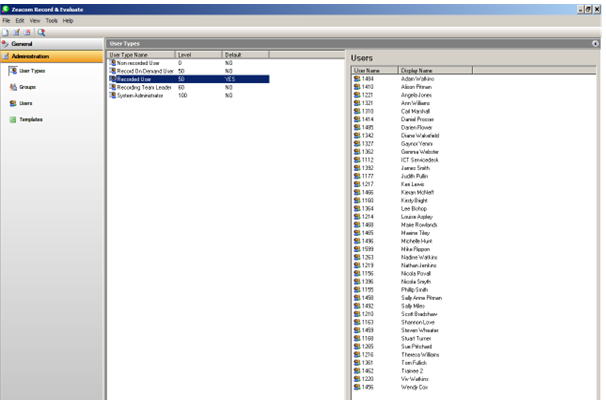Screen dimensions: 606x400
Task: Click the user icon for 1484
Action: tap(357, 78)
